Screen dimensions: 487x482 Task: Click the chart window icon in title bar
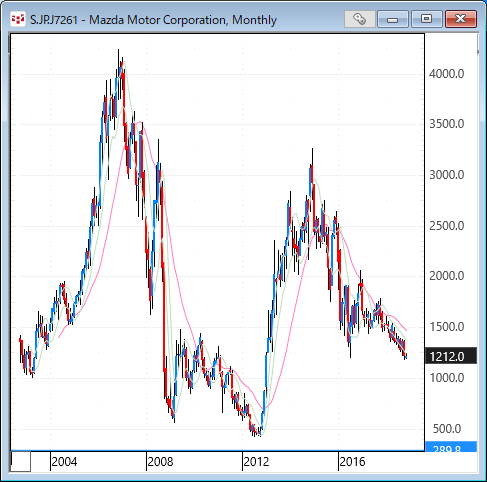(x=18, y=19)
